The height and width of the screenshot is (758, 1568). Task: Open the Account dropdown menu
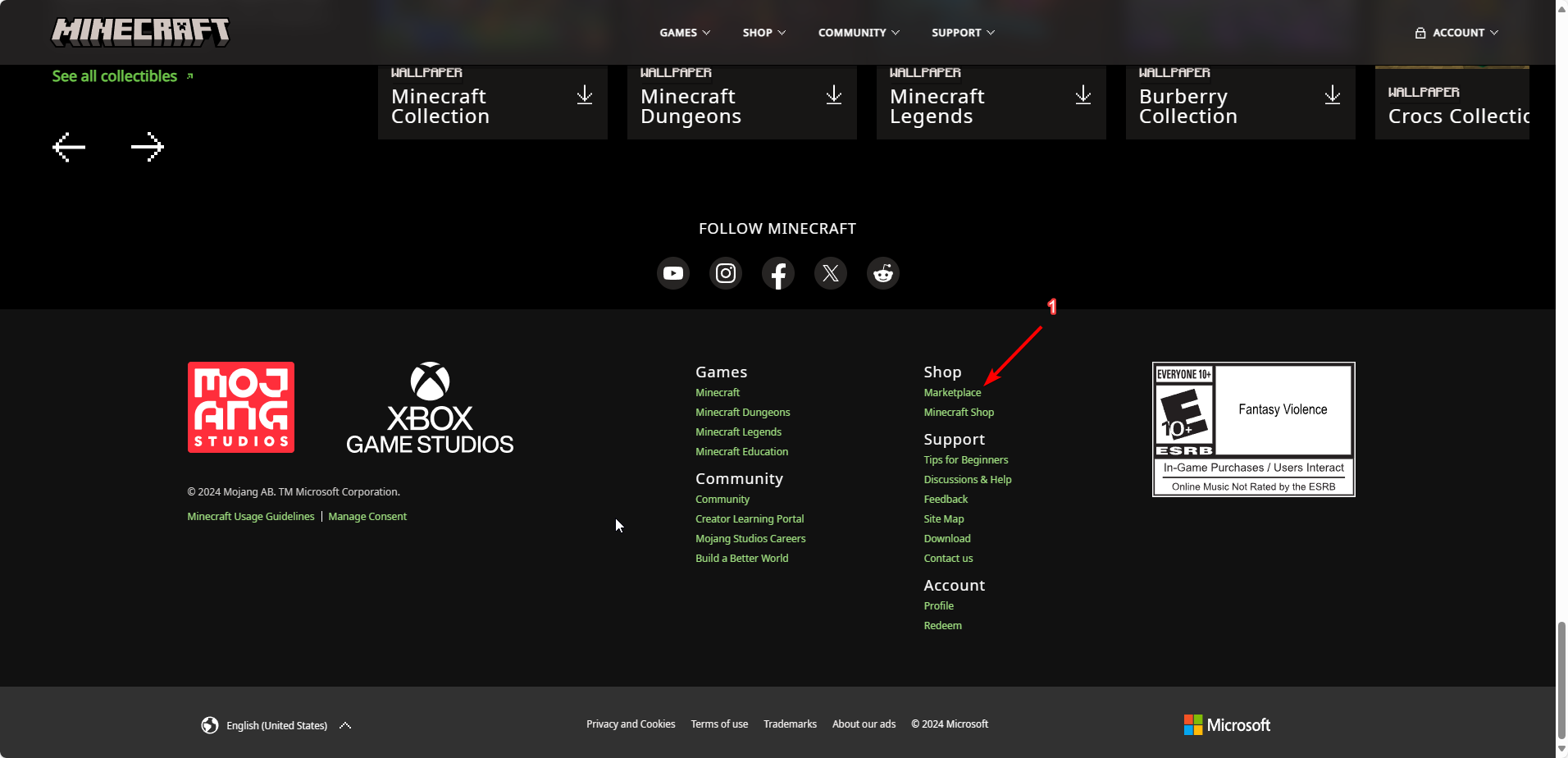tap(1456, 33)
